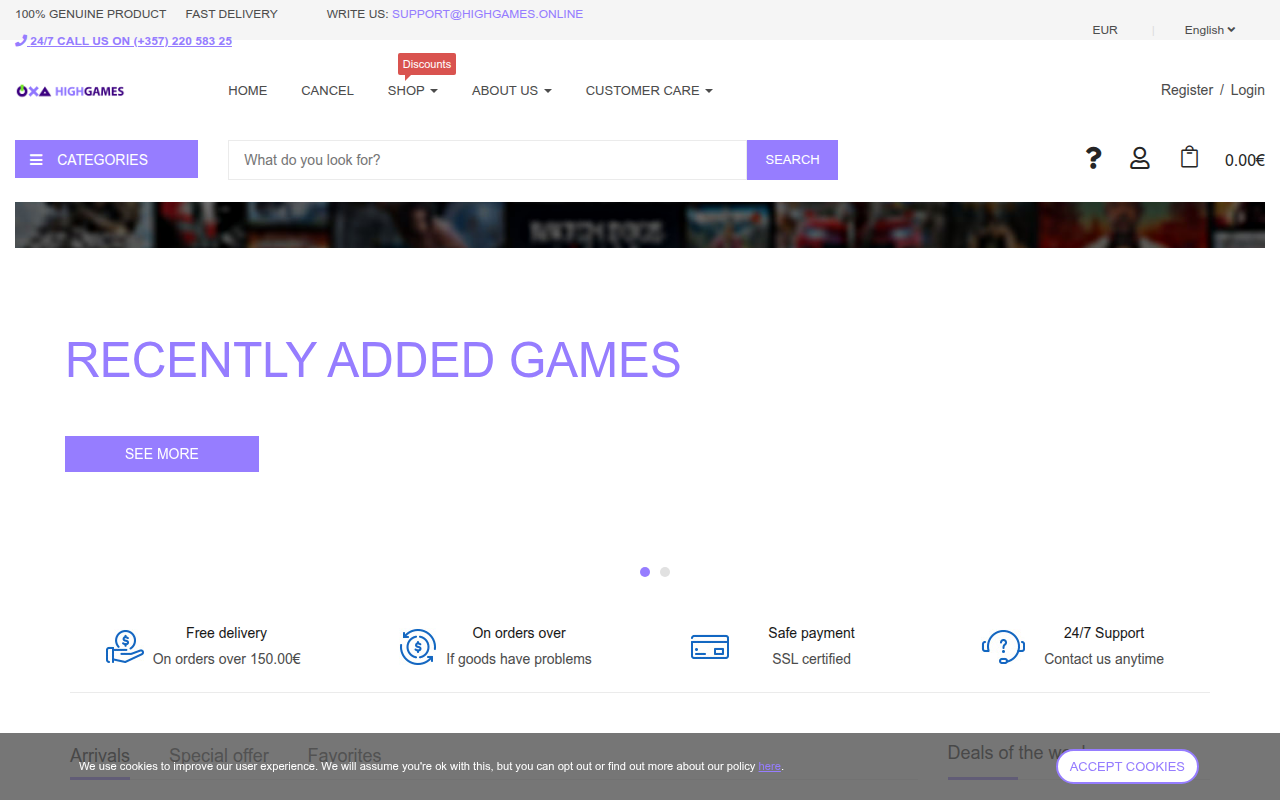Click 'On orders over 150.00€' text
The width and height of the screenshot is (1280, 800).
tap(227, 659)
